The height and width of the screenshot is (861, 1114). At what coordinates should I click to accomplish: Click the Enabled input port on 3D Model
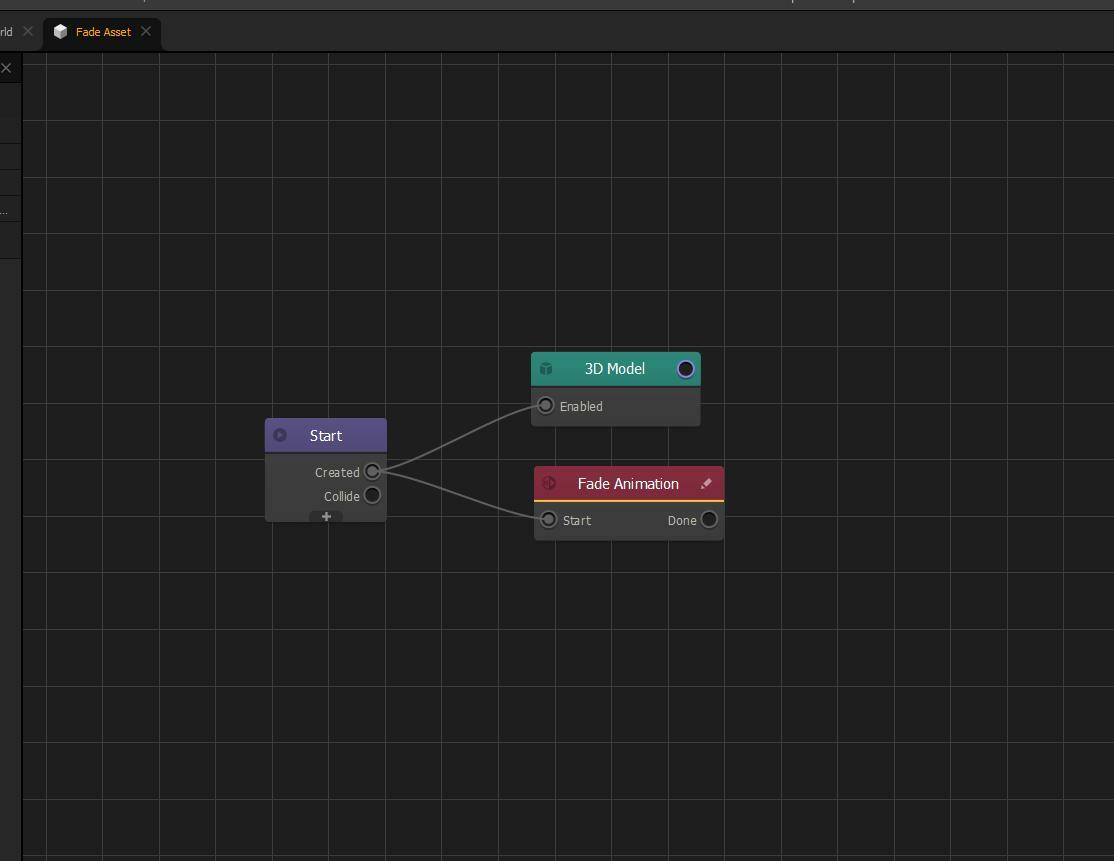pos(545,406)
